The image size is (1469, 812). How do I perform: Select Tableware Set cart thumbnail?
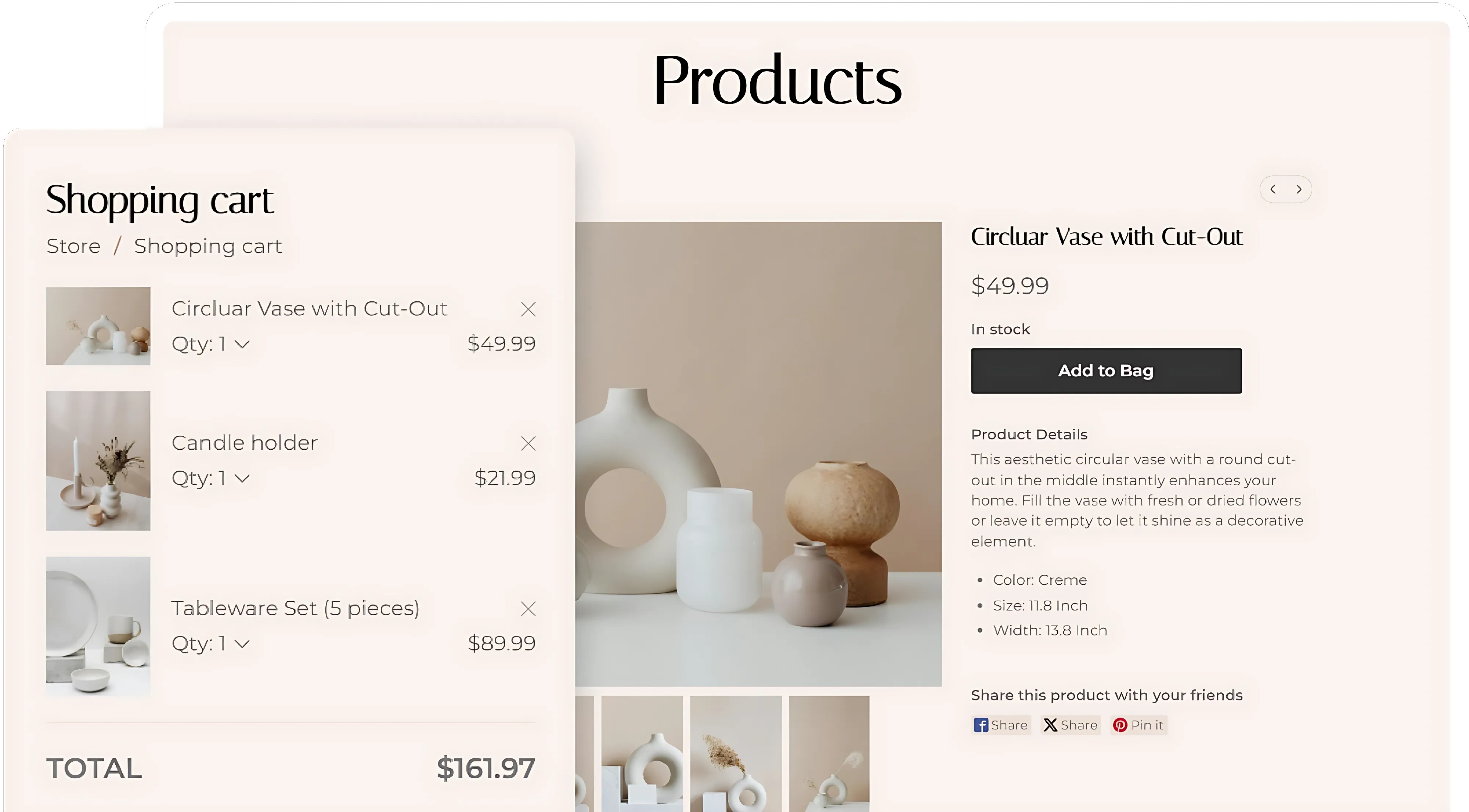click(x=98, y=626)
